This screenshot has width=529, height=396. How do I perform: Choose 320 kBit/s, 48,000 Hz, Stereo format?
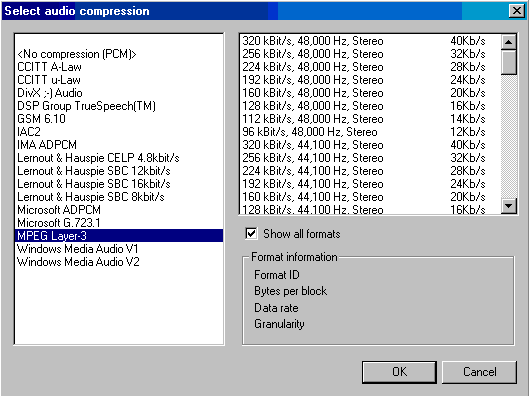pyautogui.click(x=370, y=41)
